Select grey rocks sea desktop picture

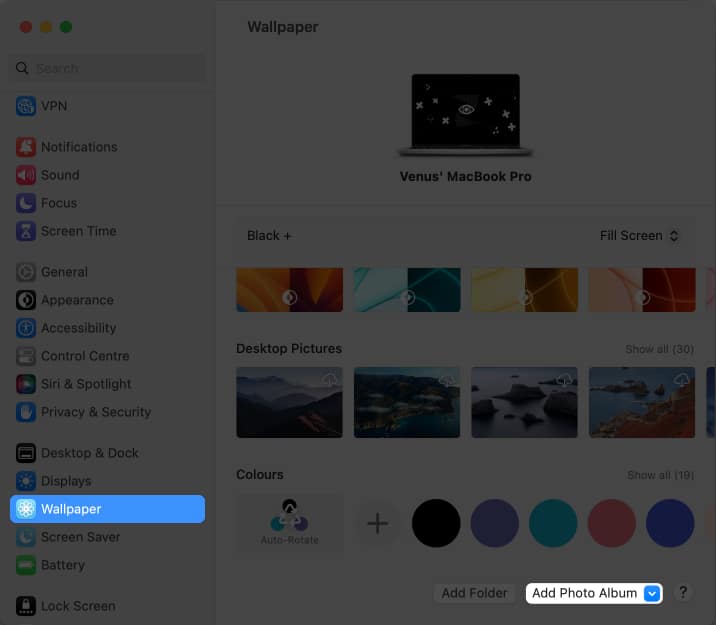point(525,402)
